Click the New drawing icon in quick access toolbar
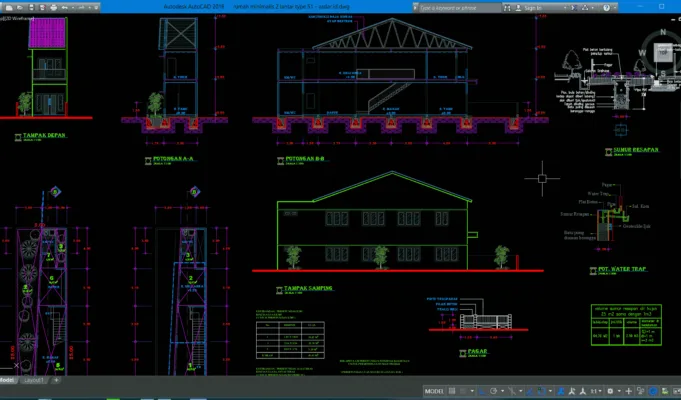This screenshot has height=400, width=681. pyautogui.click(x=9, y=8)
